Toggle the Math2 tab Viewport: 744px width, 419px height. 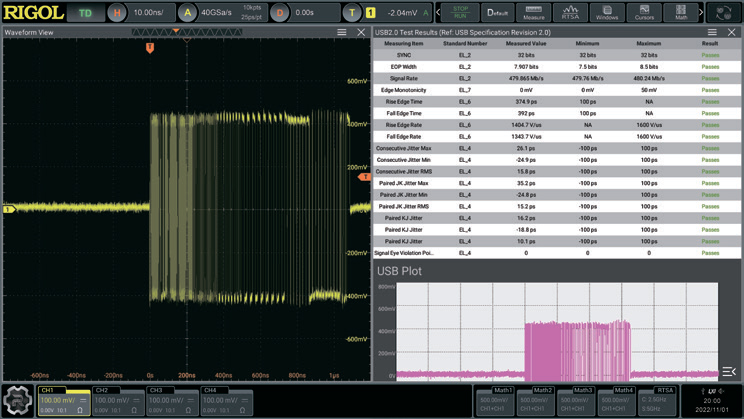click(534, 401)
